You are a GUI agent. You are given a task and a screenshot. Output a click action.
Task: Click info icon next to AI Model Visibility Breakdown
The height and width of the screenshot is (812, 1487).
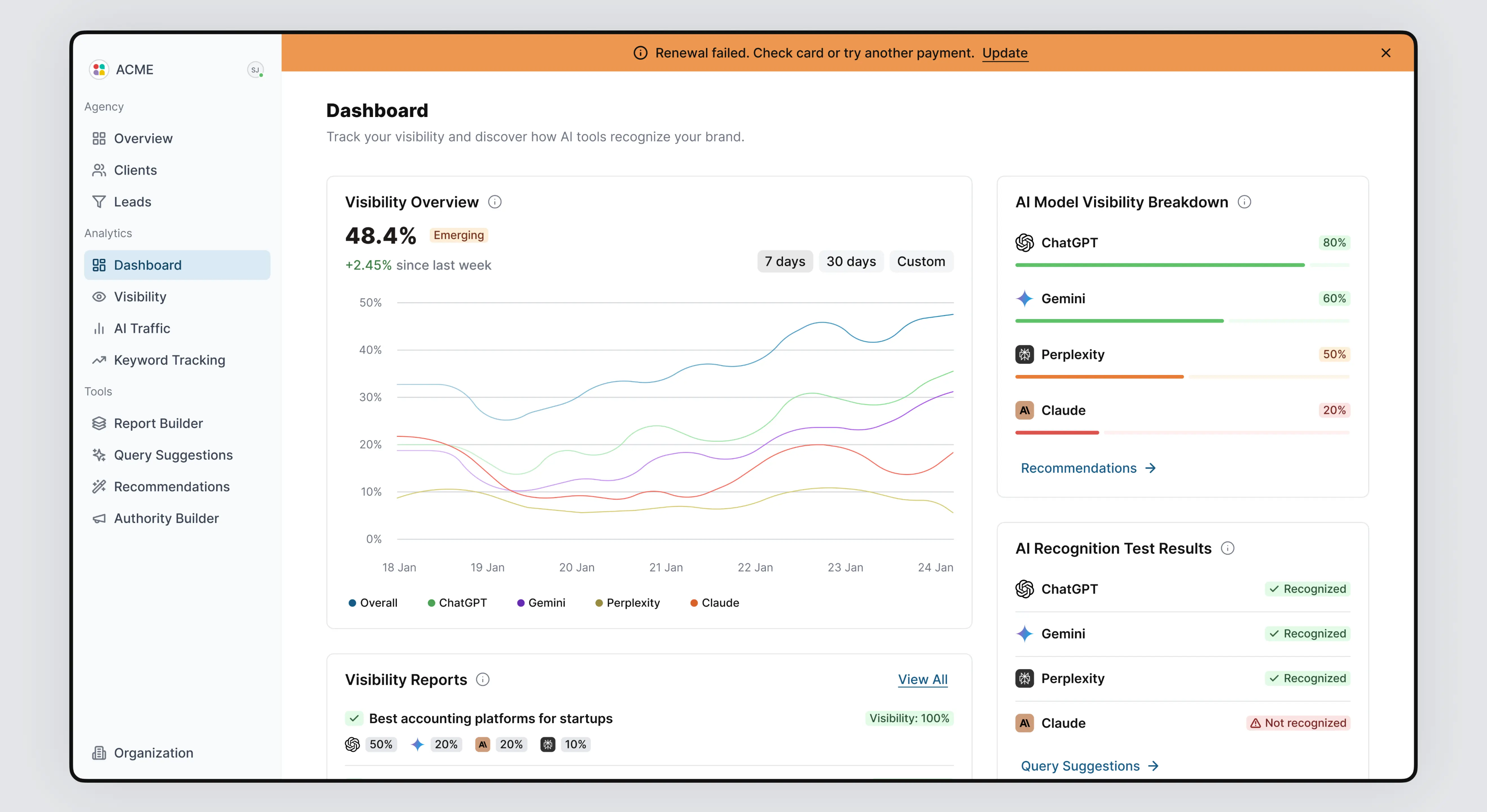[1244, 202]
